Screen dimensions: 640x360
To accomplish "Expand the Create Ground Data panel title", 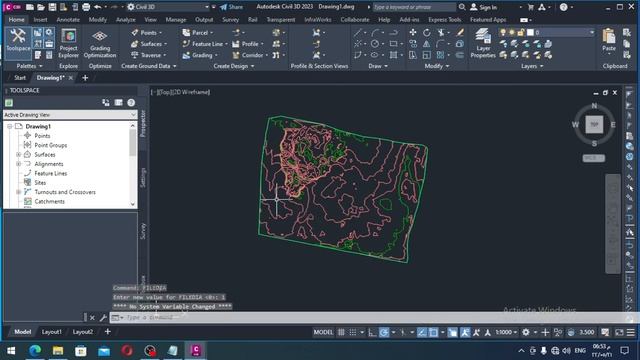I will [x=149, y=66].
